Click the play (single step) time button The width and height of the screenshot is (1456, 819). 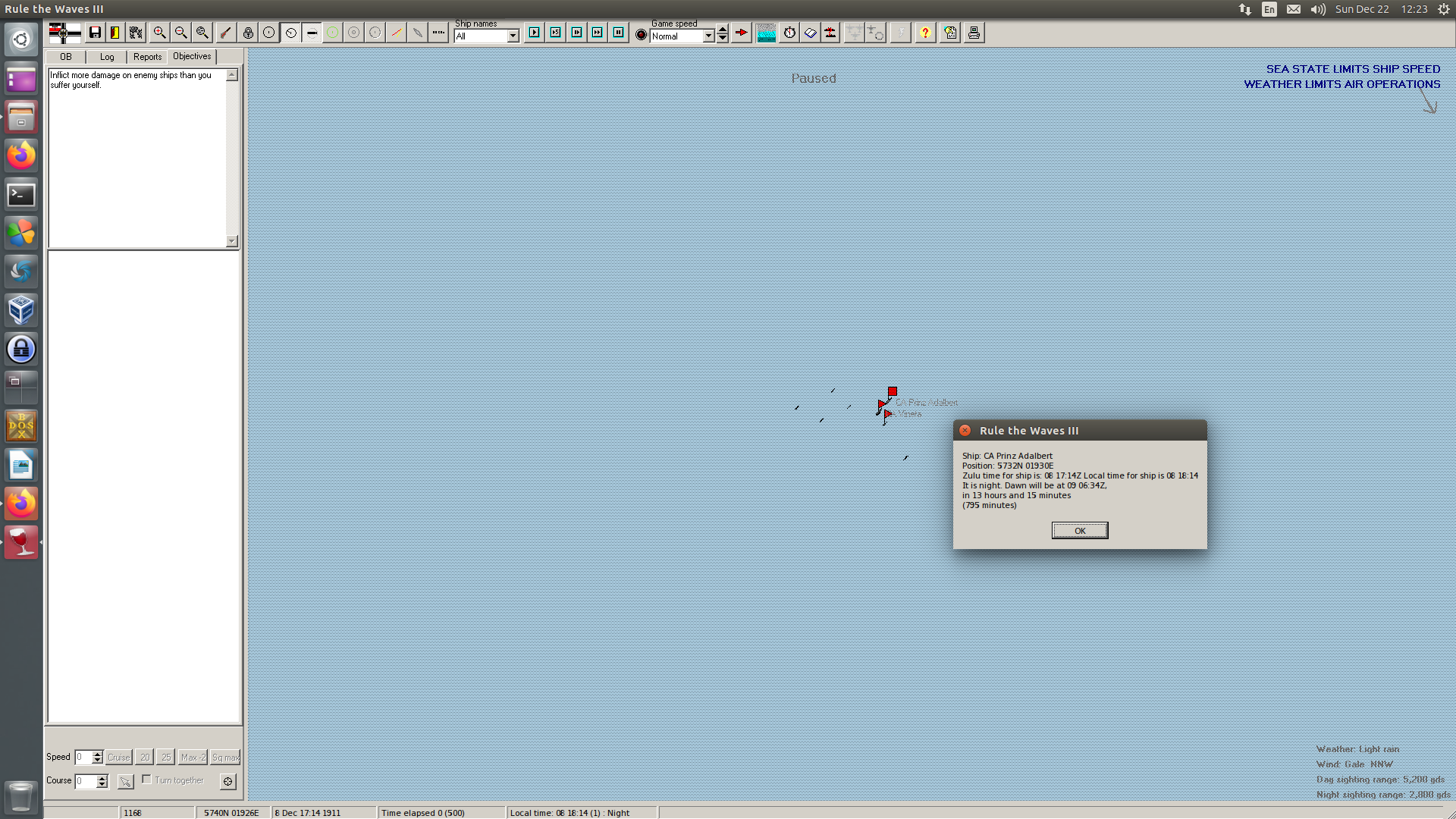coord(535,33)
